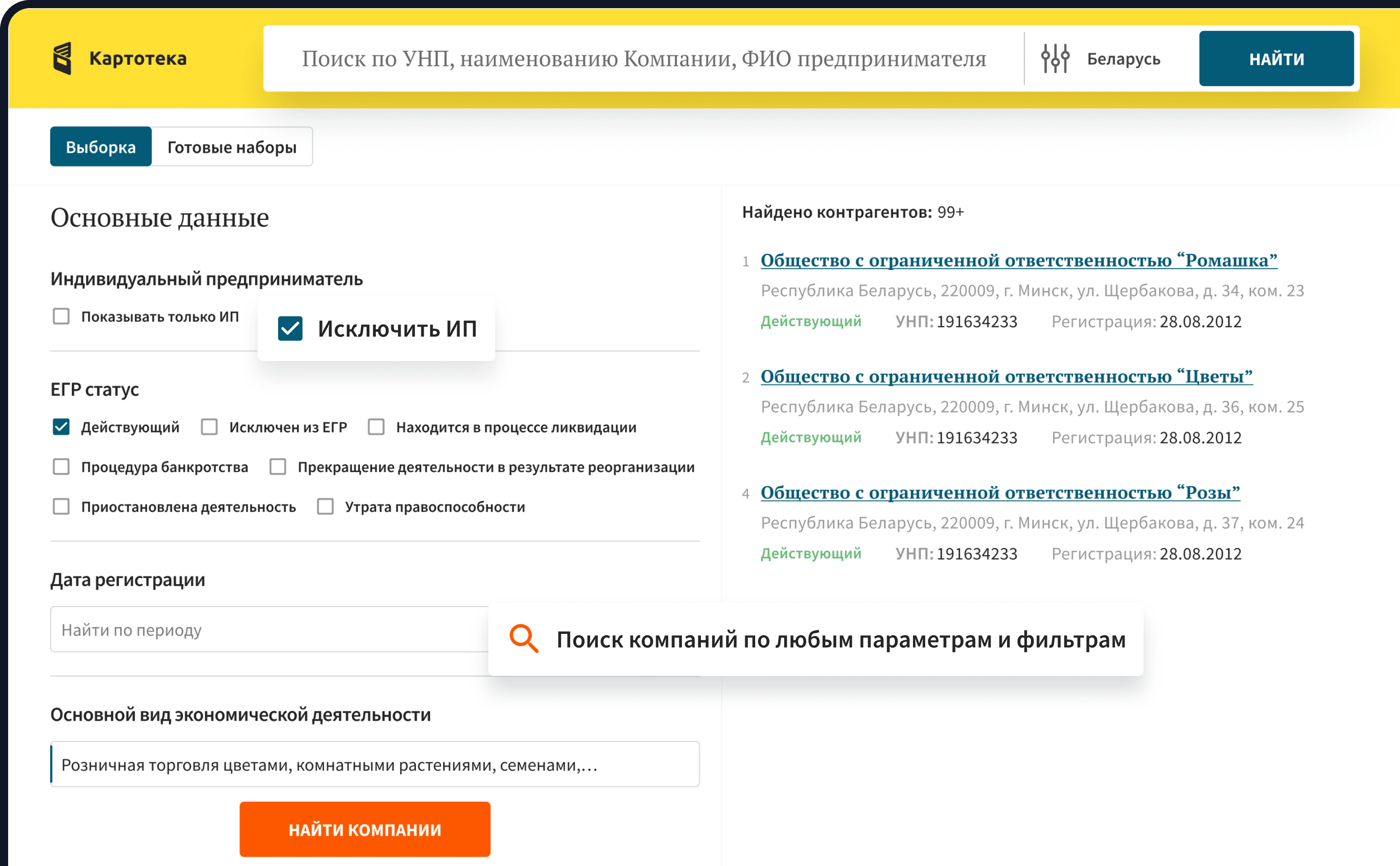
Task: Enable the «Показывать только ИП» checkbox
Action: pos(61,316)
